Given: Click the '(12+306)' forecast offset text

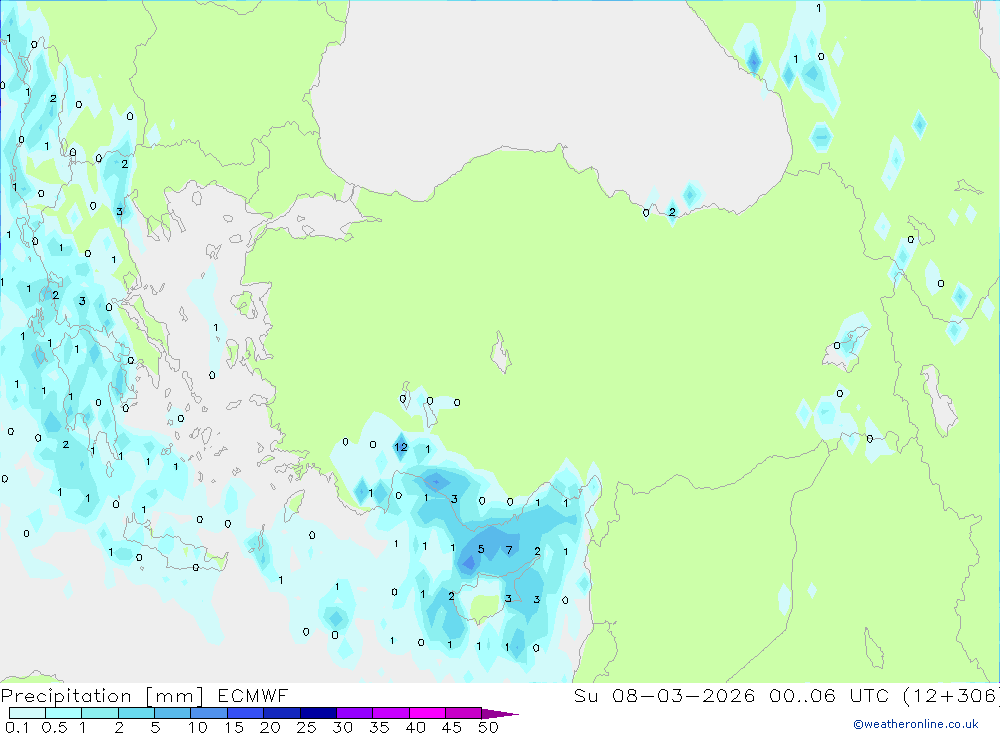Looking at the screenshot, I should 951,695.
